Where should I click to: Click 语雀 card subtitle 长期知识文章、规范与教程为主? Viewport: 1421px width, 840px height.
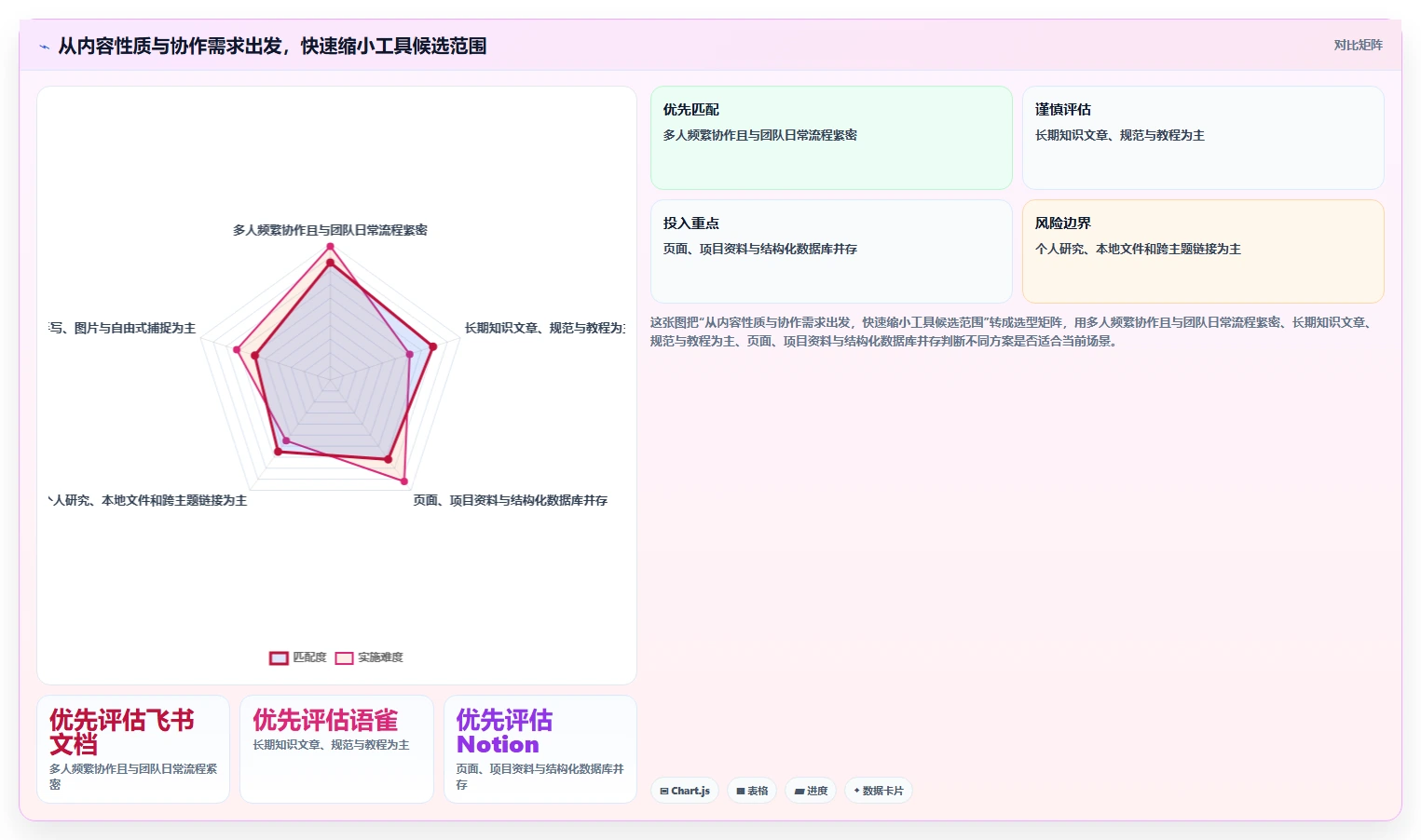[331, 745]
